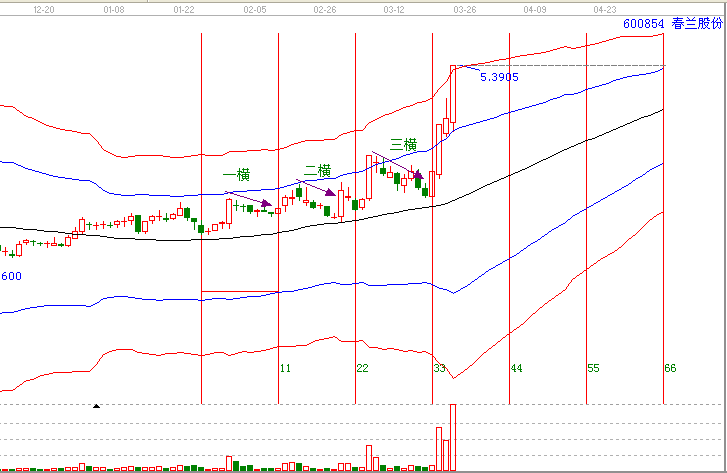
Task: Click the small black triangle marker above volume panel
Action: [x=97, y=406]
